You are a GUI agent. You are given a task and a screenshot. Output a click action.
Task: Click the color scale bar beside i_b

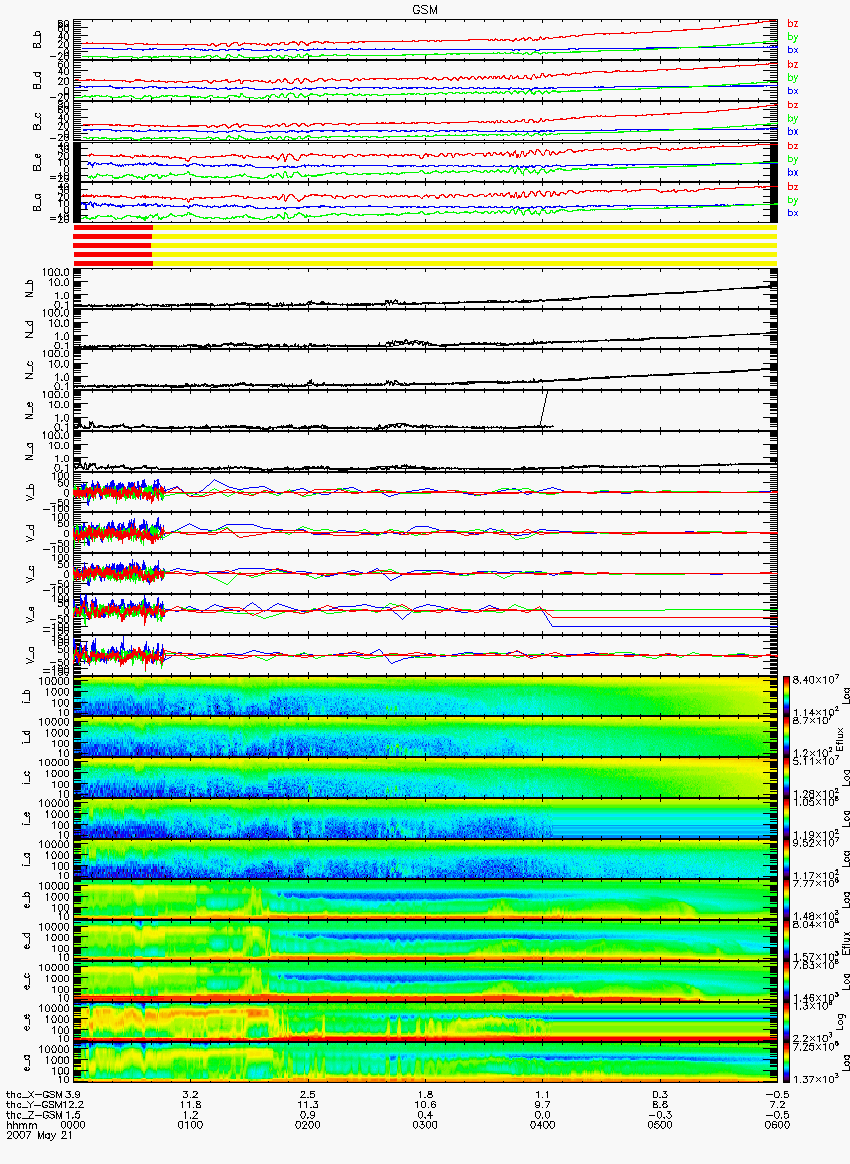[786, 696]
